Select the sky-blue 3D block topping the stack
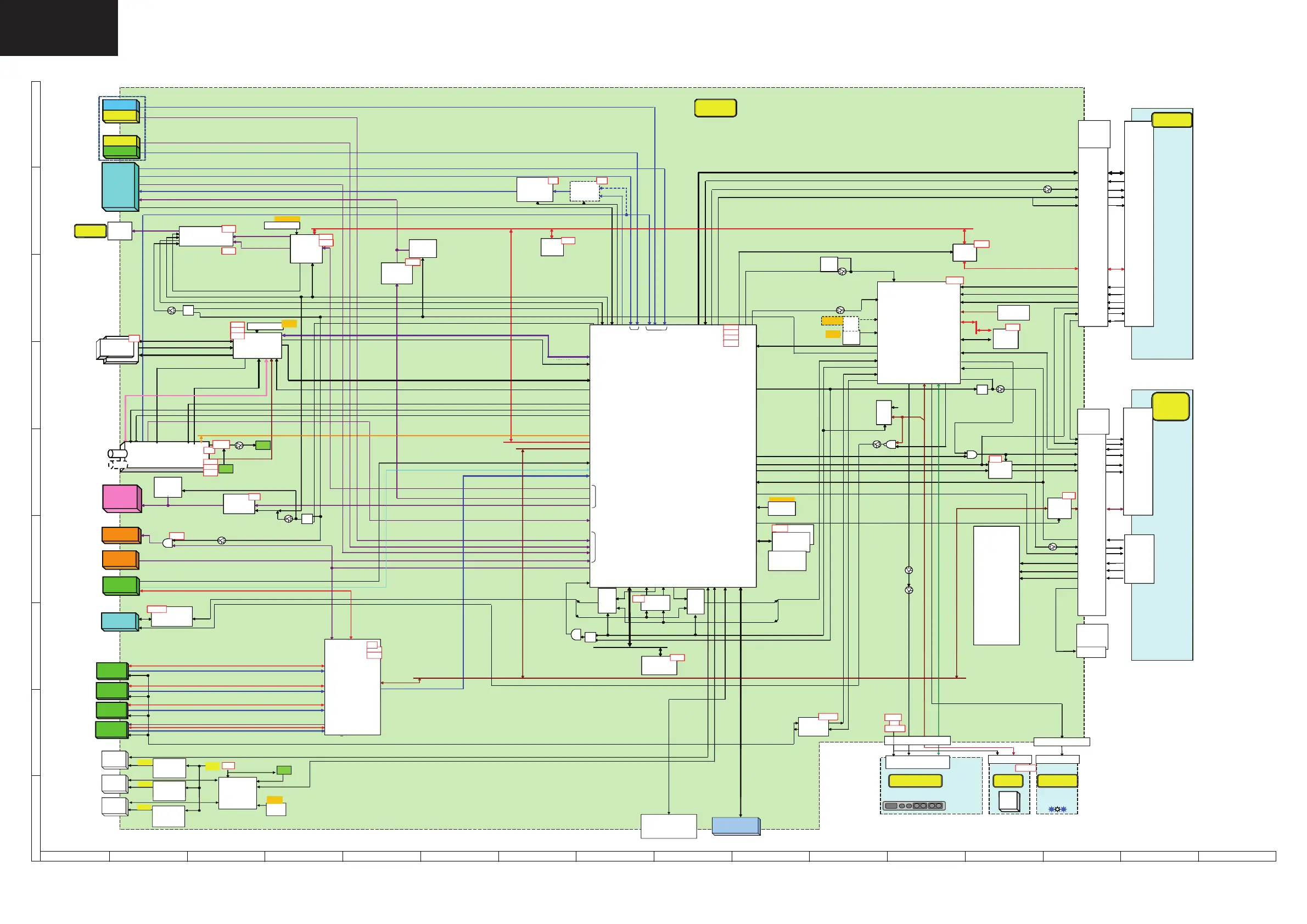 [x=121, y=105]
